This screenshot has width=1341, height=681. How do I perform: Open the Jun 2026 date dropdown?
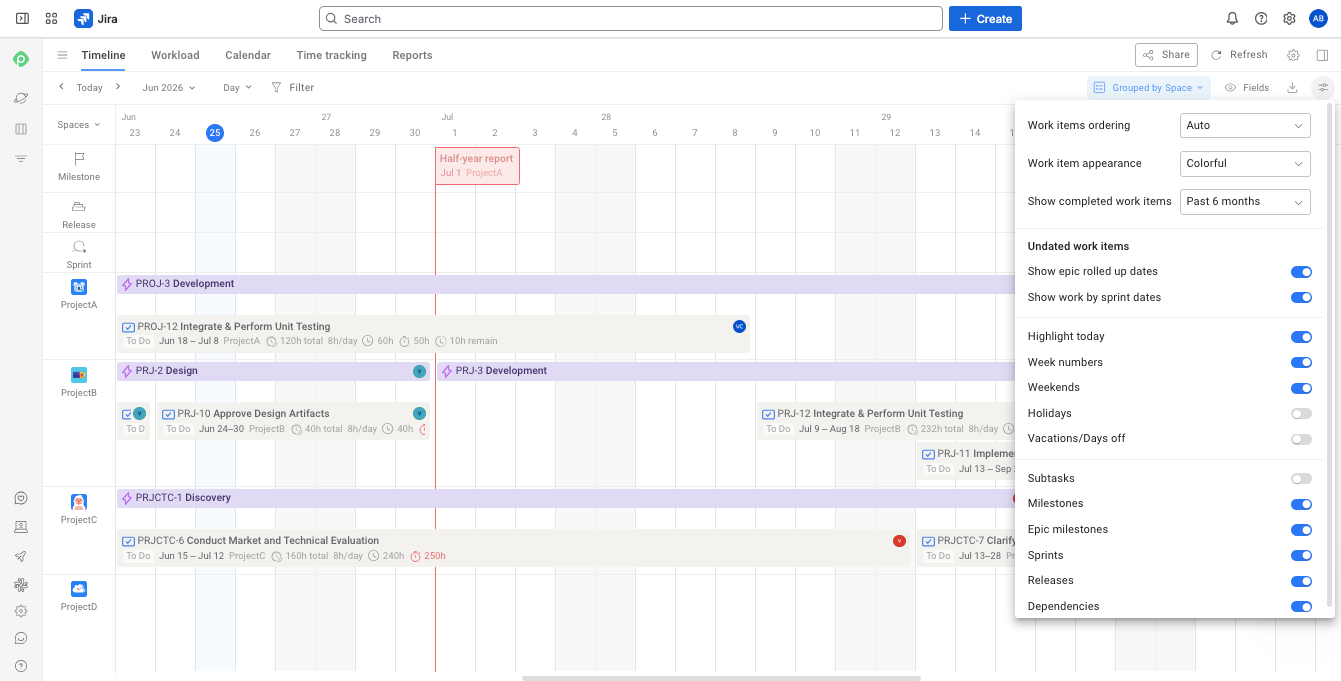tap(168, 88)
